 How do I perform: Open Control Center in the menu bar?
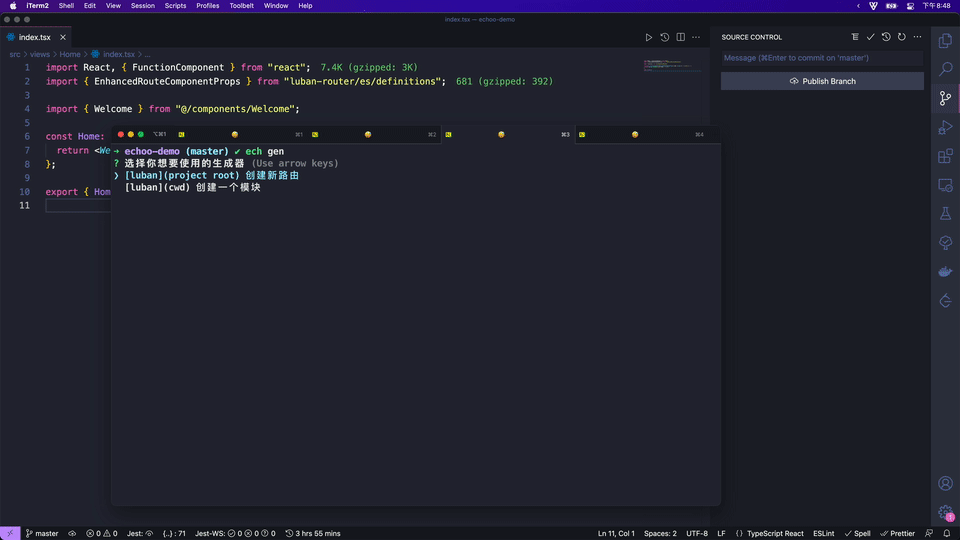pos(910,6)
